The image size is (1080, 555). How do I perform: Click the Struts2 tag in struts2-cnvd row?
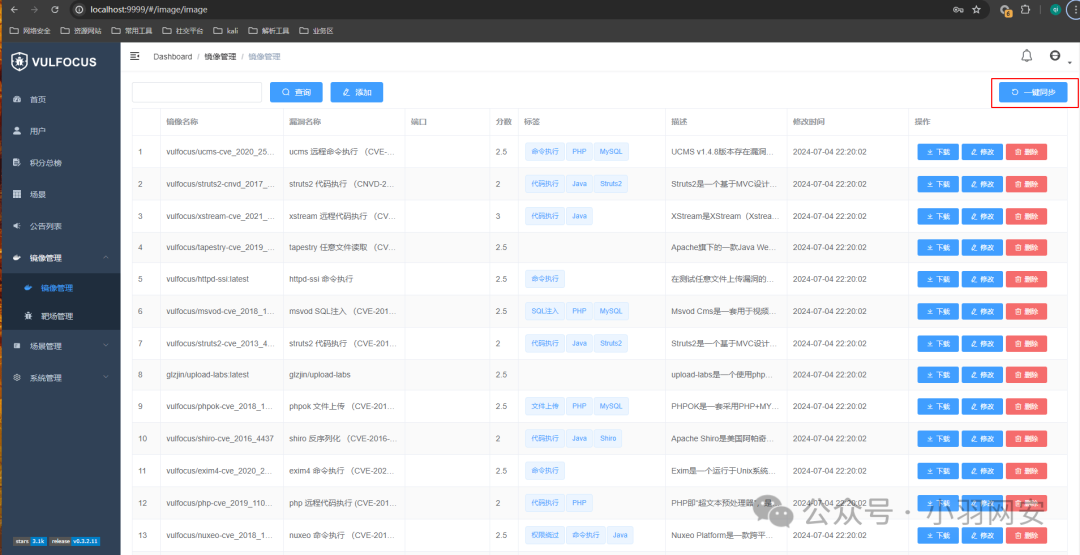pyautogui.click(x=611, y=184)
